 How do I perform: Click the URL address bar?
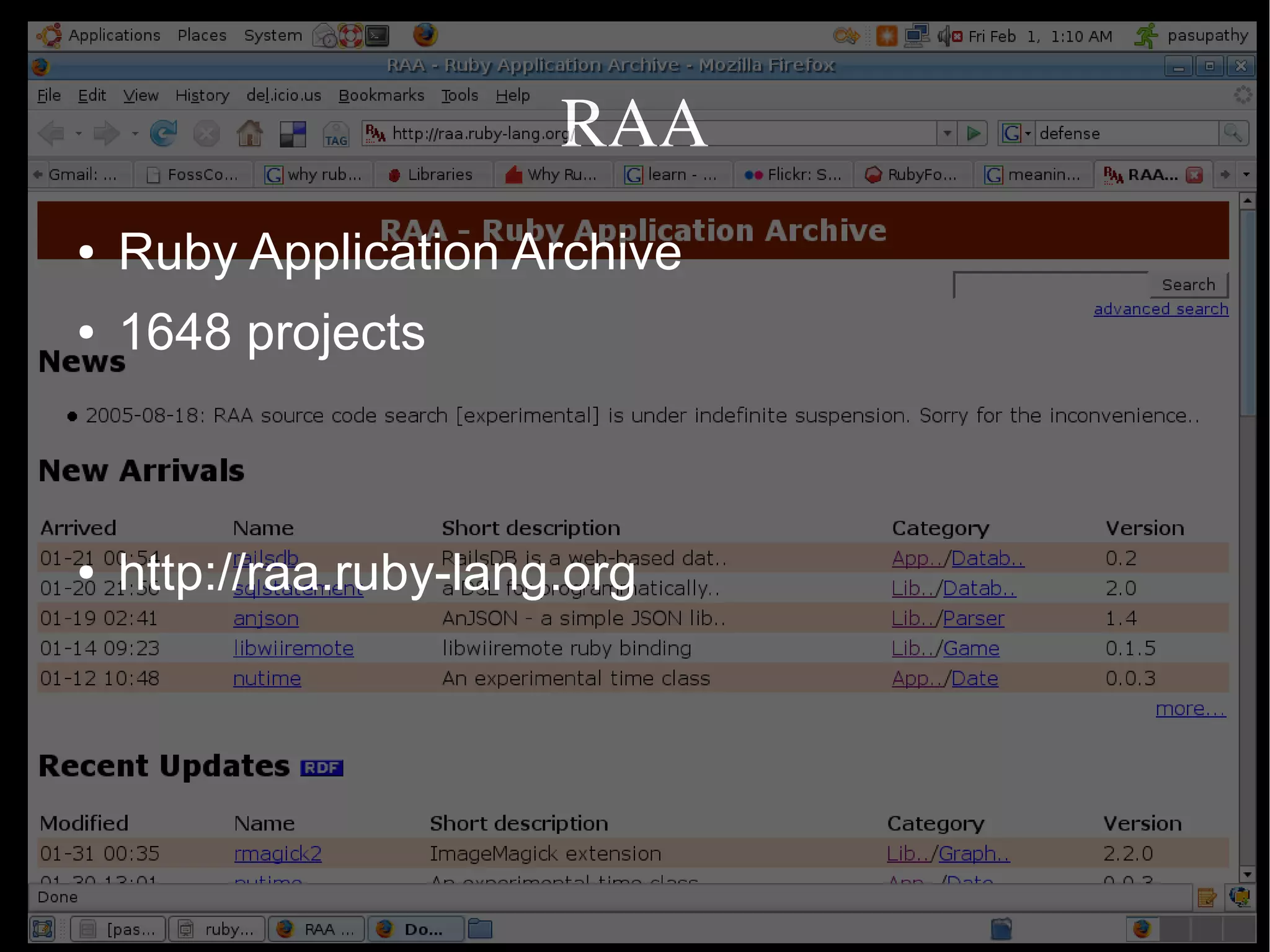coord(649,133)
